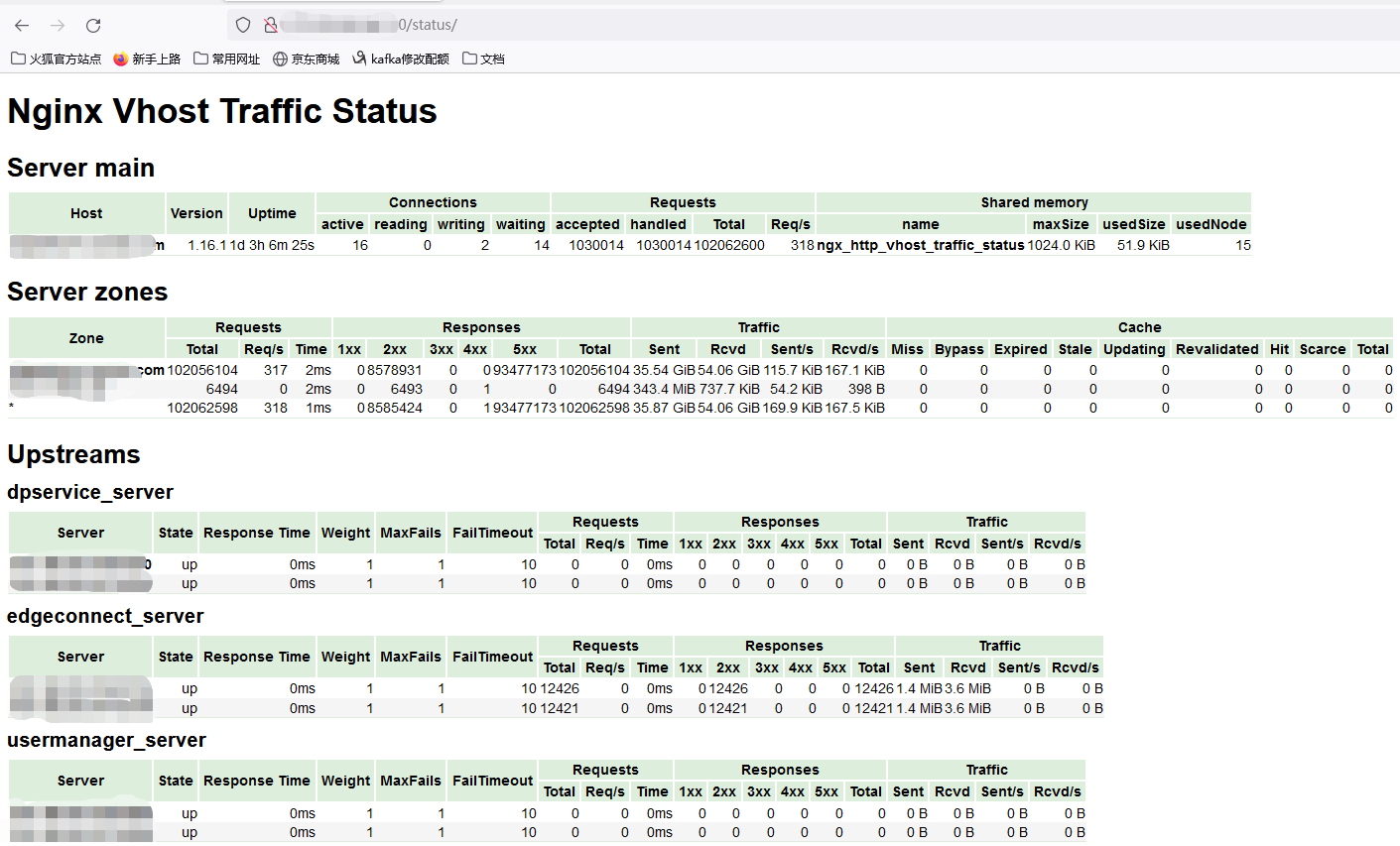This screenshot has width=1400, height=846.
Task: Open the 火狐官方站点 bookmark folder
Action: click(57, 60)
